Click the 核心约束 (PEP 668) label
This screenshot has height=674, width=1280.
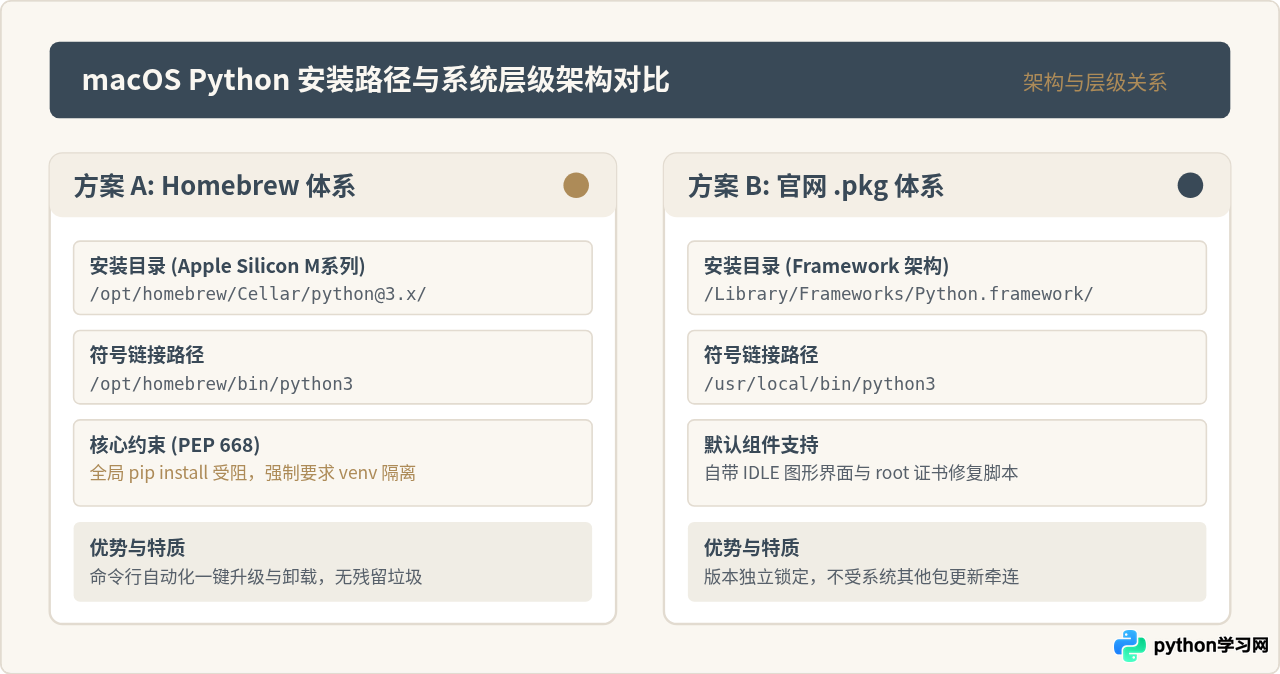click(x=175, y=445)
